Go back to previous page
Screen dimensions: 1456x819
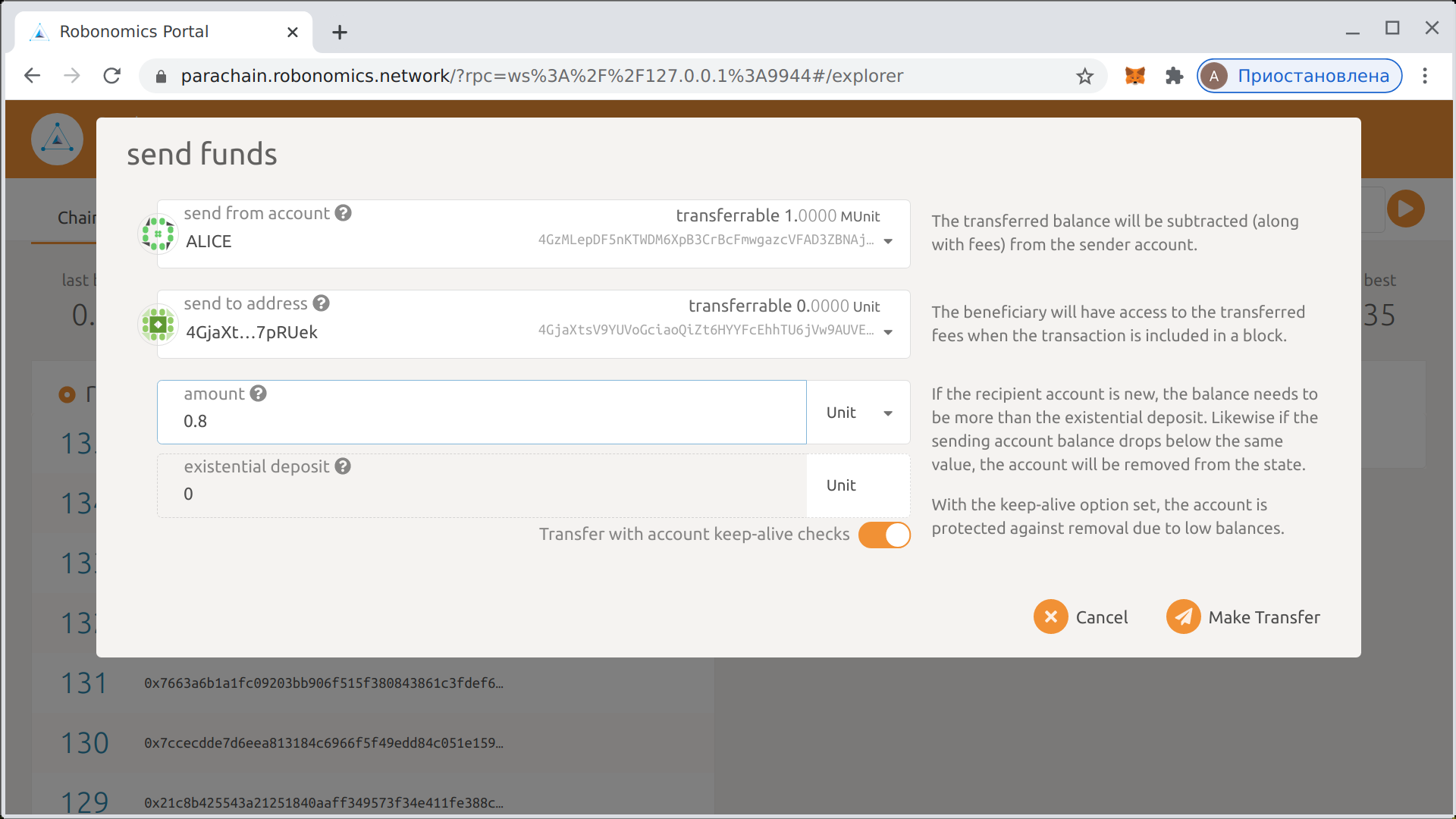[x=32, y=76]
